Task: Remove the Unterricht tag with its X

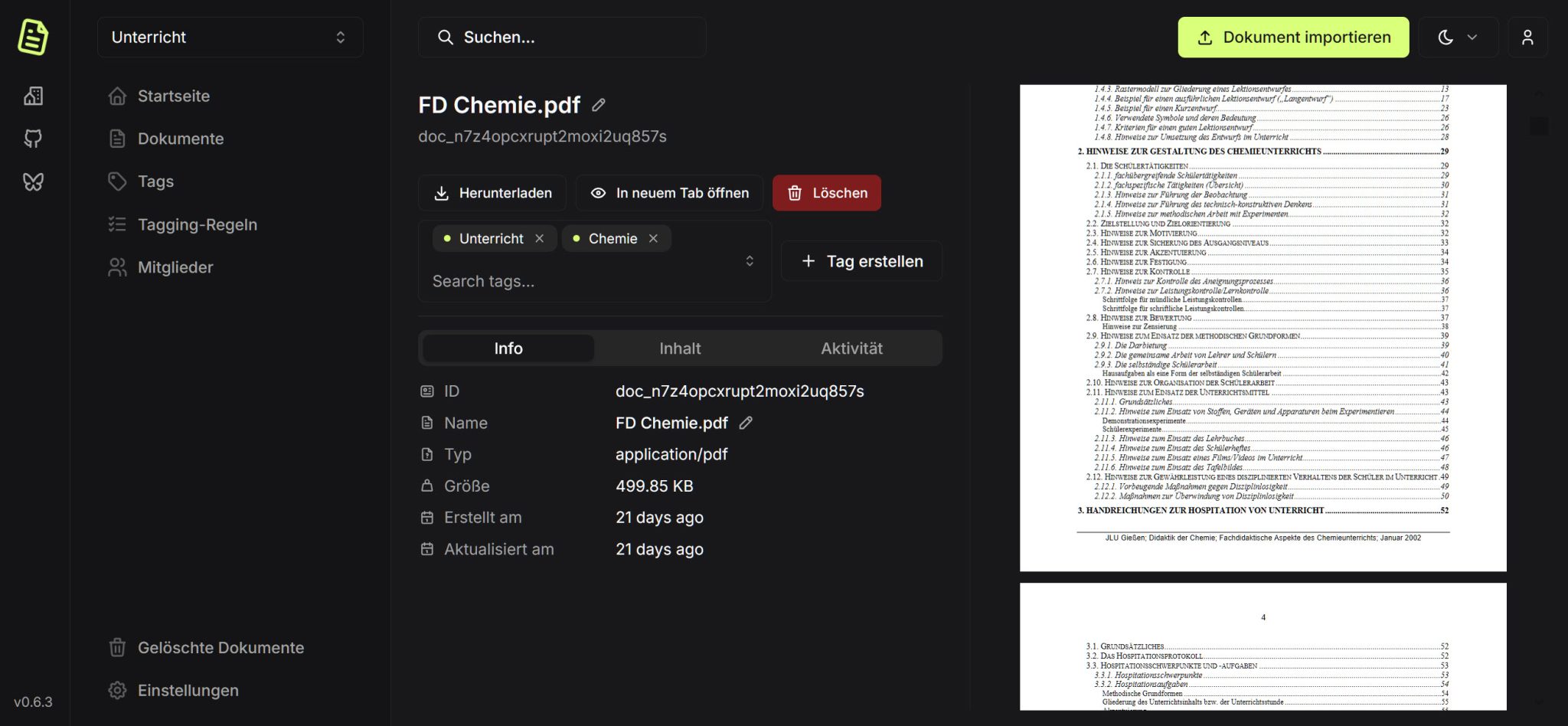Action: (540, 238)
